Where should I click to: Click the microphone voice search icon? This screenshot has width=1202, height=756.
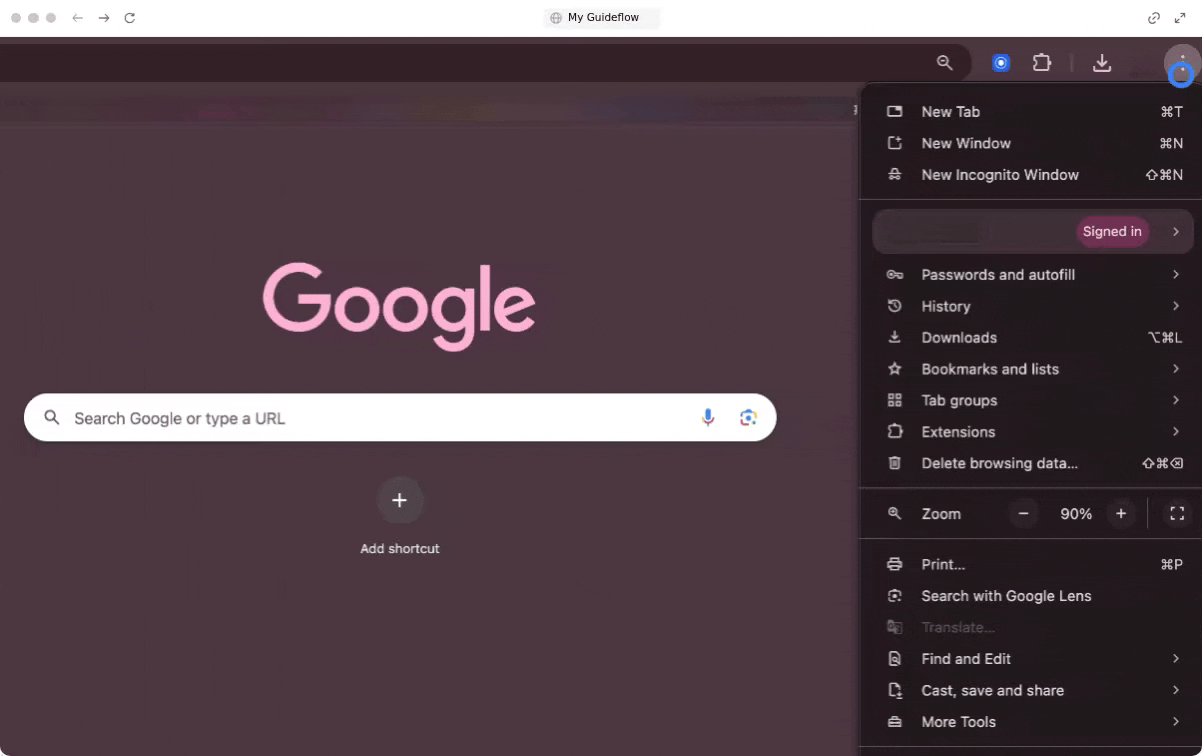click(x=708, y=418)
